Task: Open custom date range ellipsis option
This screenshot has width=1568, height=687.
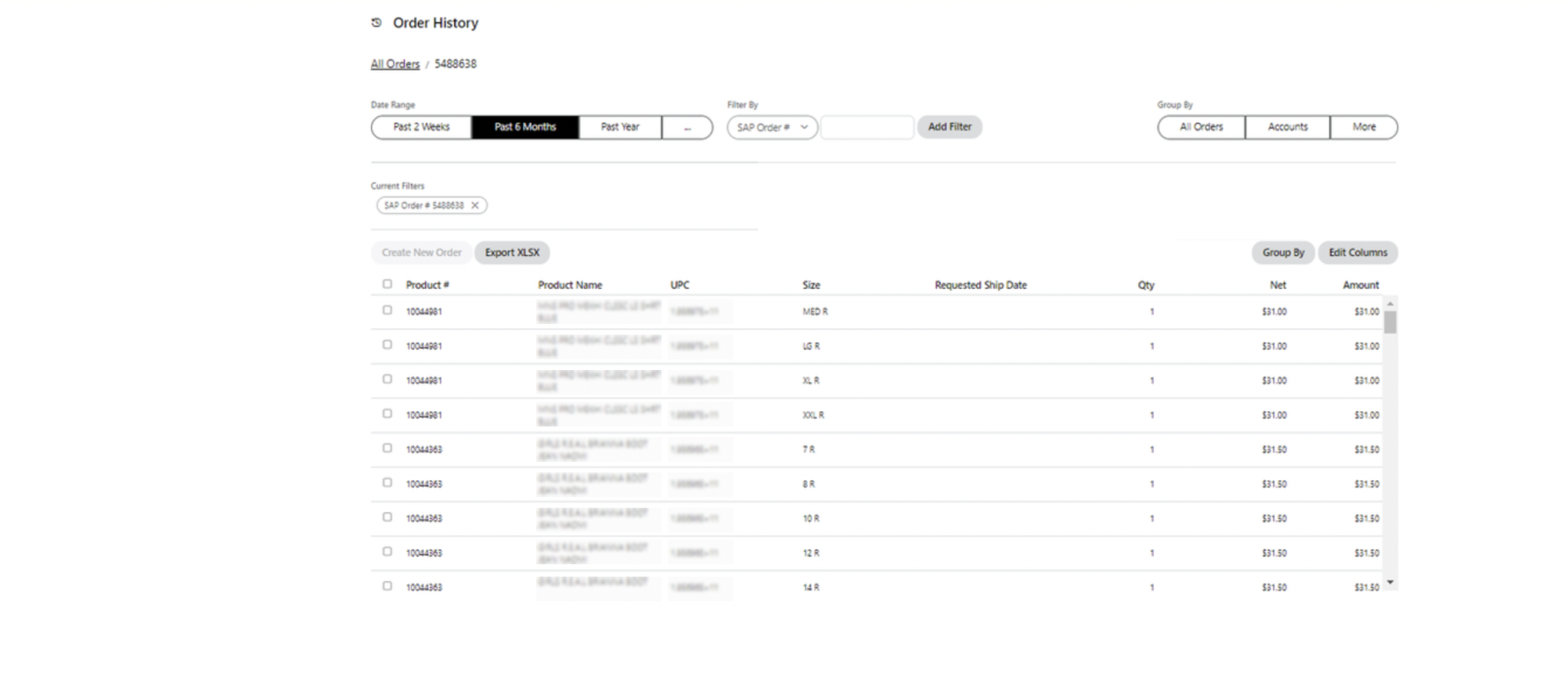Action: point(687,127)
